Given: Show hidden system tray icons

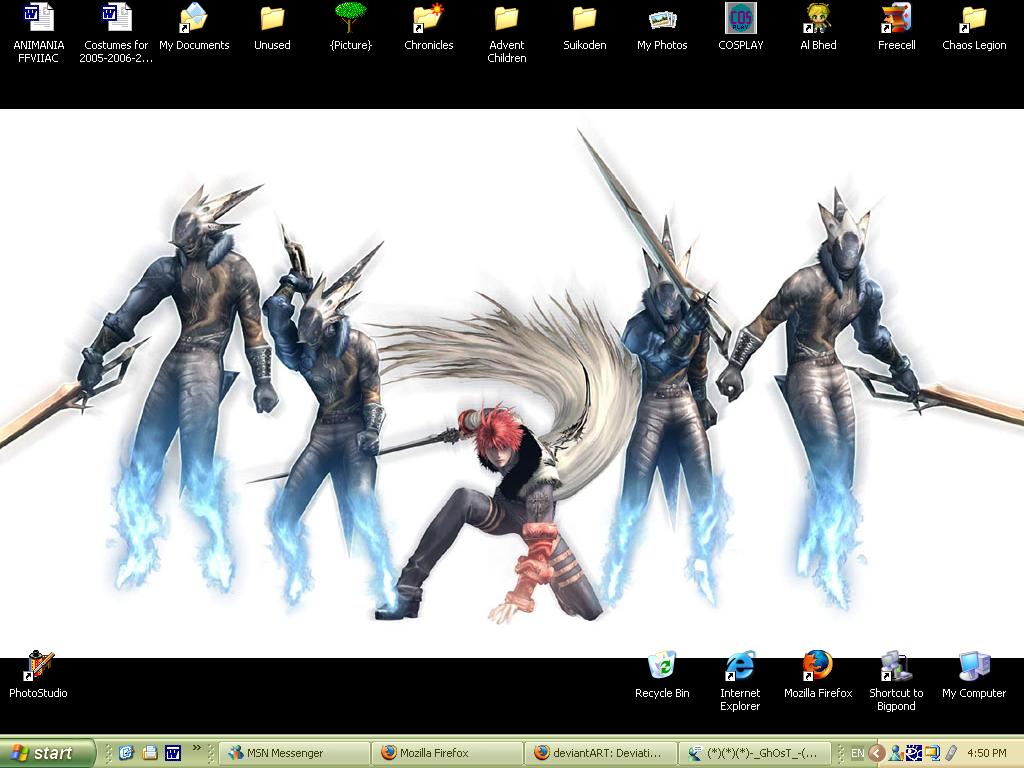Looking at the screenshot, I should click(x=877, y=753).
